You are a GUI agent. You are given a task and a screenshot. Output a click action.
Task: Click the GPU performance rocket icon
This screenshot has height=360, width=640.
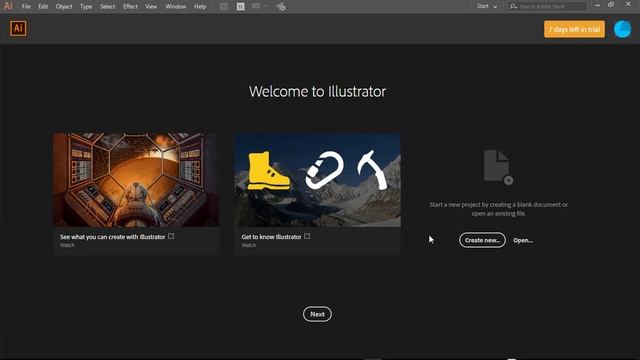point(280,7)
